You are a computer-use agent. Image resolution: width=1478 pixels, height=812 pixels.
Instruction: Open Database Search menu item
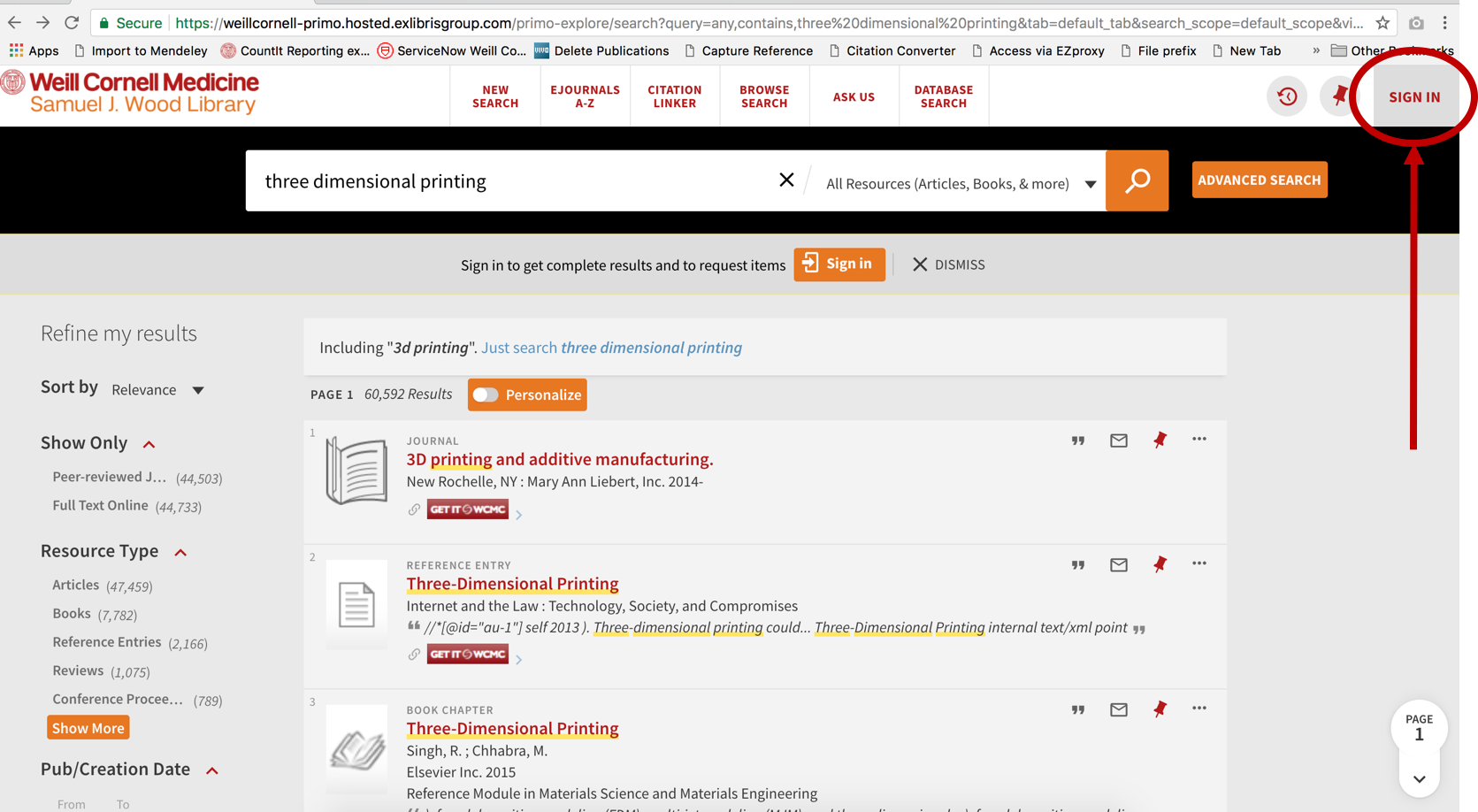coord(944,96)
